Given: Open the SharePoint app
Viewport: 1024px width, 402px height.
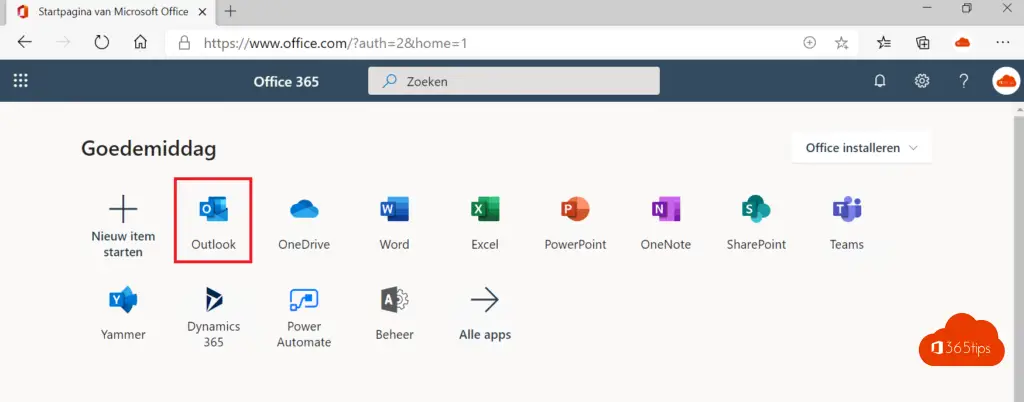Looking at the screenshot, I should click(756, 219).
